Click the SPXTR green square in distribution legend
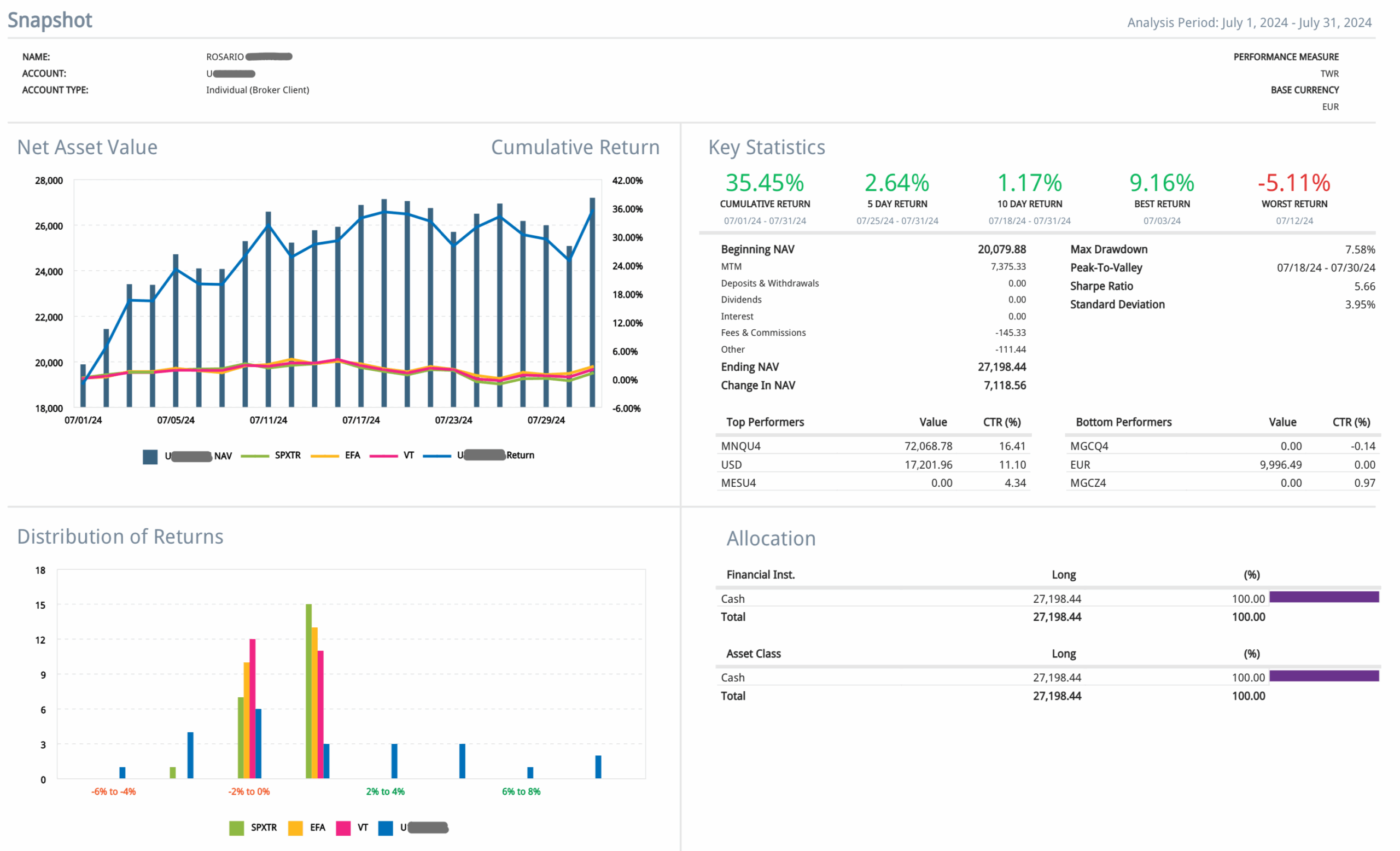This screenshot has height=851, width=1400. (x=236, y=827)
